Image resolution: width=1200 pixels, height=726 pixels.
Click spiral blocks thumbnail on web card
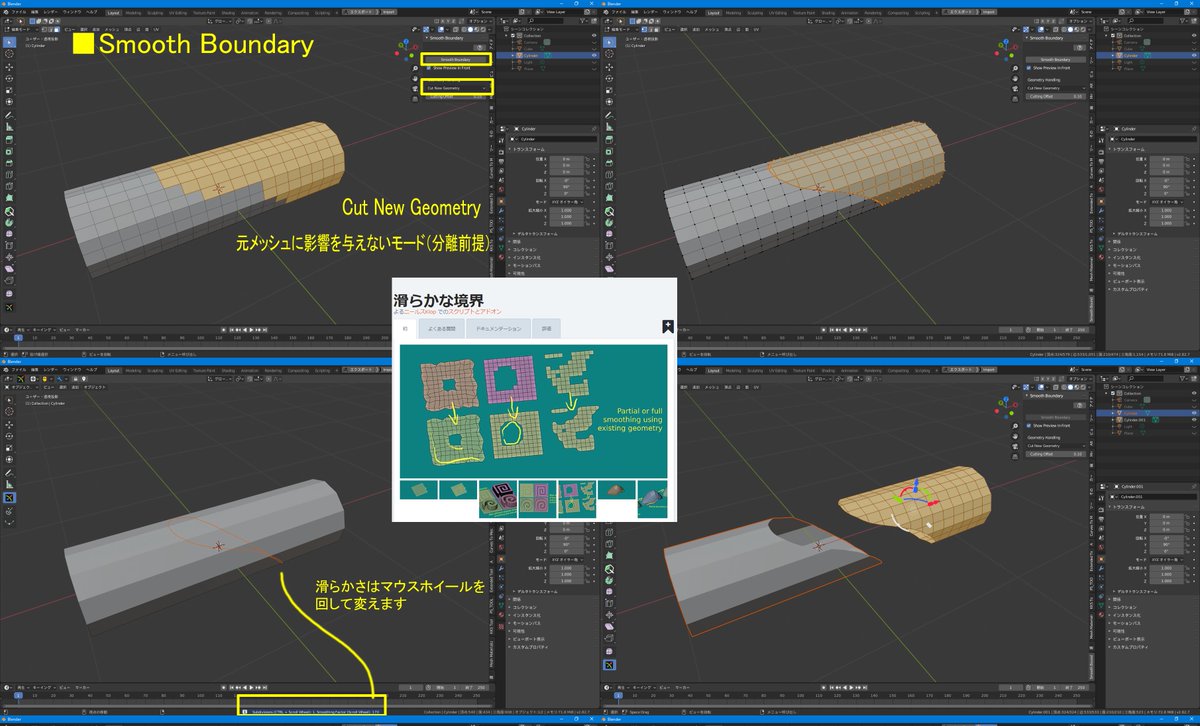tap(498, 499)
